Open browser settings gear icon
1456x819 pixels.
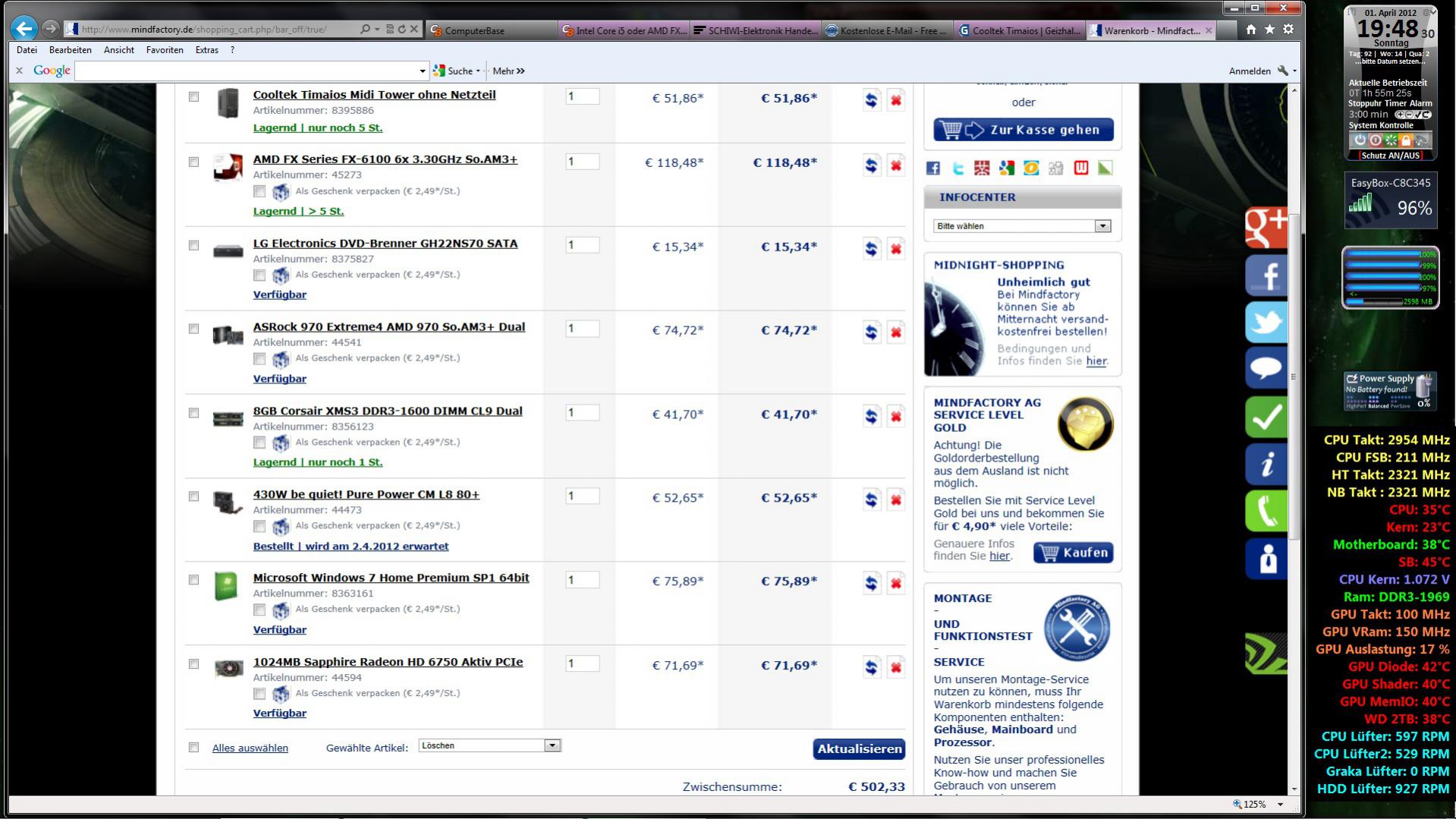coord(1288,30)
